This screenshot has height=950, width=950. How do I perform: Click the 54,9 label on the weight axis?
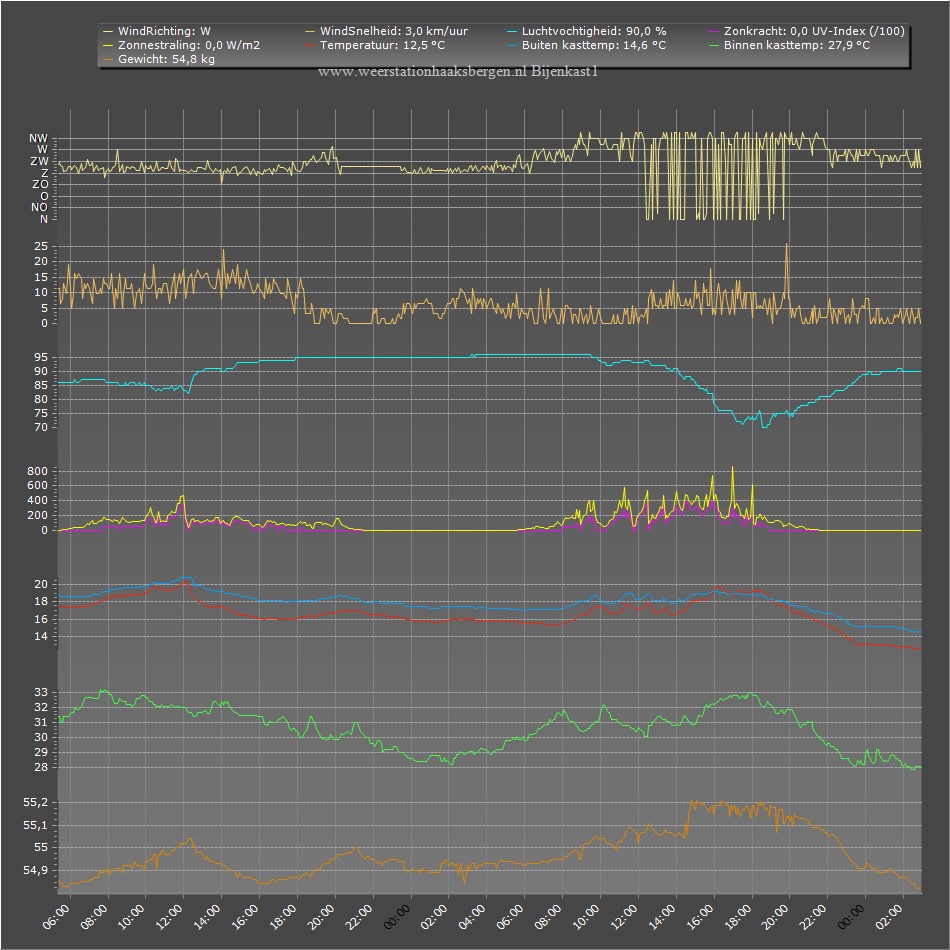[36, 871]
